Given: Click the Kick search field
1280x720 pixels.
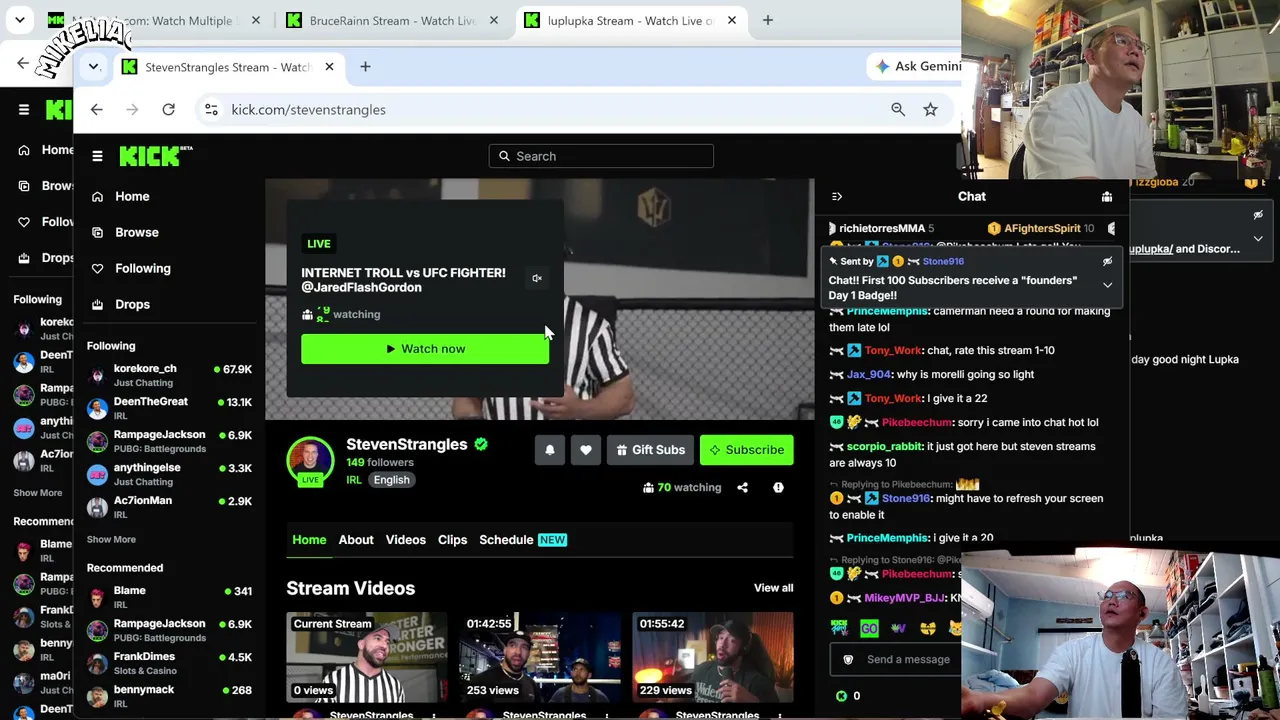Looking at the screenshot, I should click(x=601, y=156).
